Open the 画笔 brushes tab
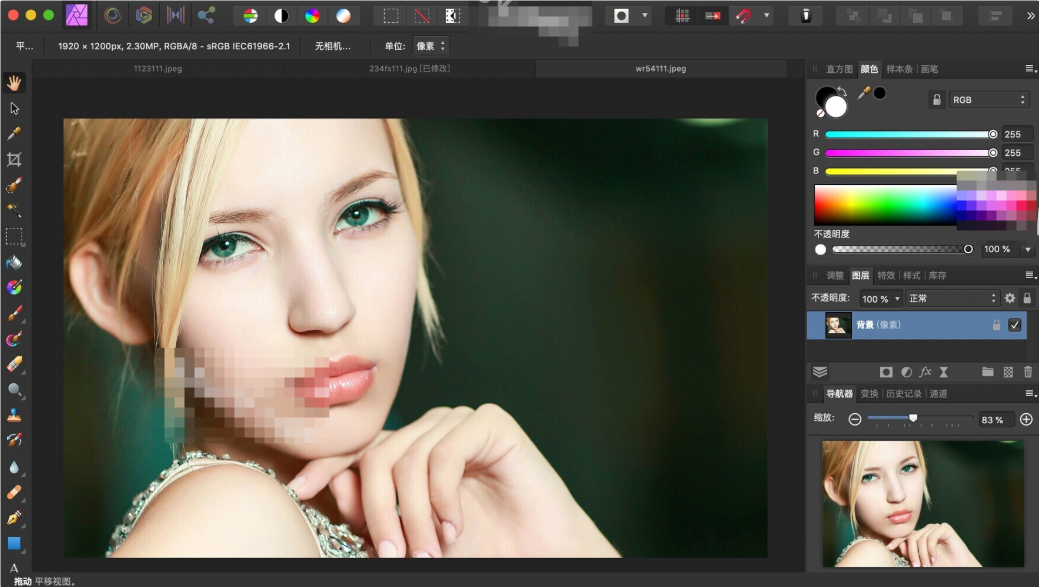Screen dimensions: 1039x587 pos(929,69)
